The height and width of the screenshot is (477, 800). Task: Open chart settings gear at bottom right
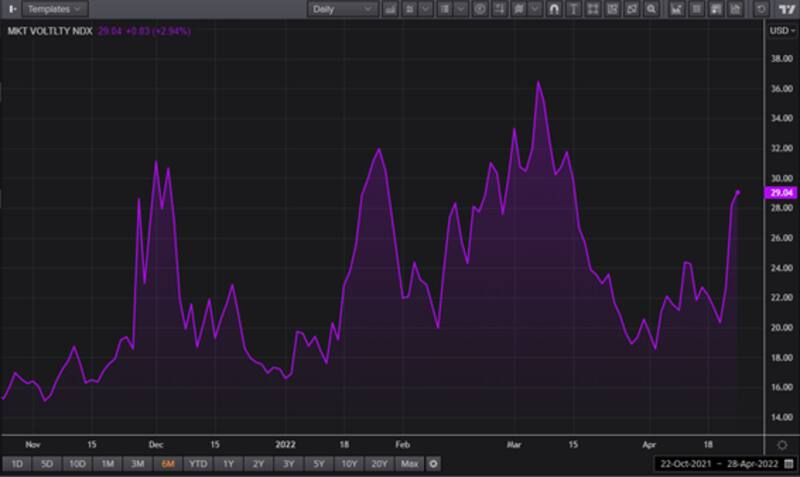pos(782,443)
